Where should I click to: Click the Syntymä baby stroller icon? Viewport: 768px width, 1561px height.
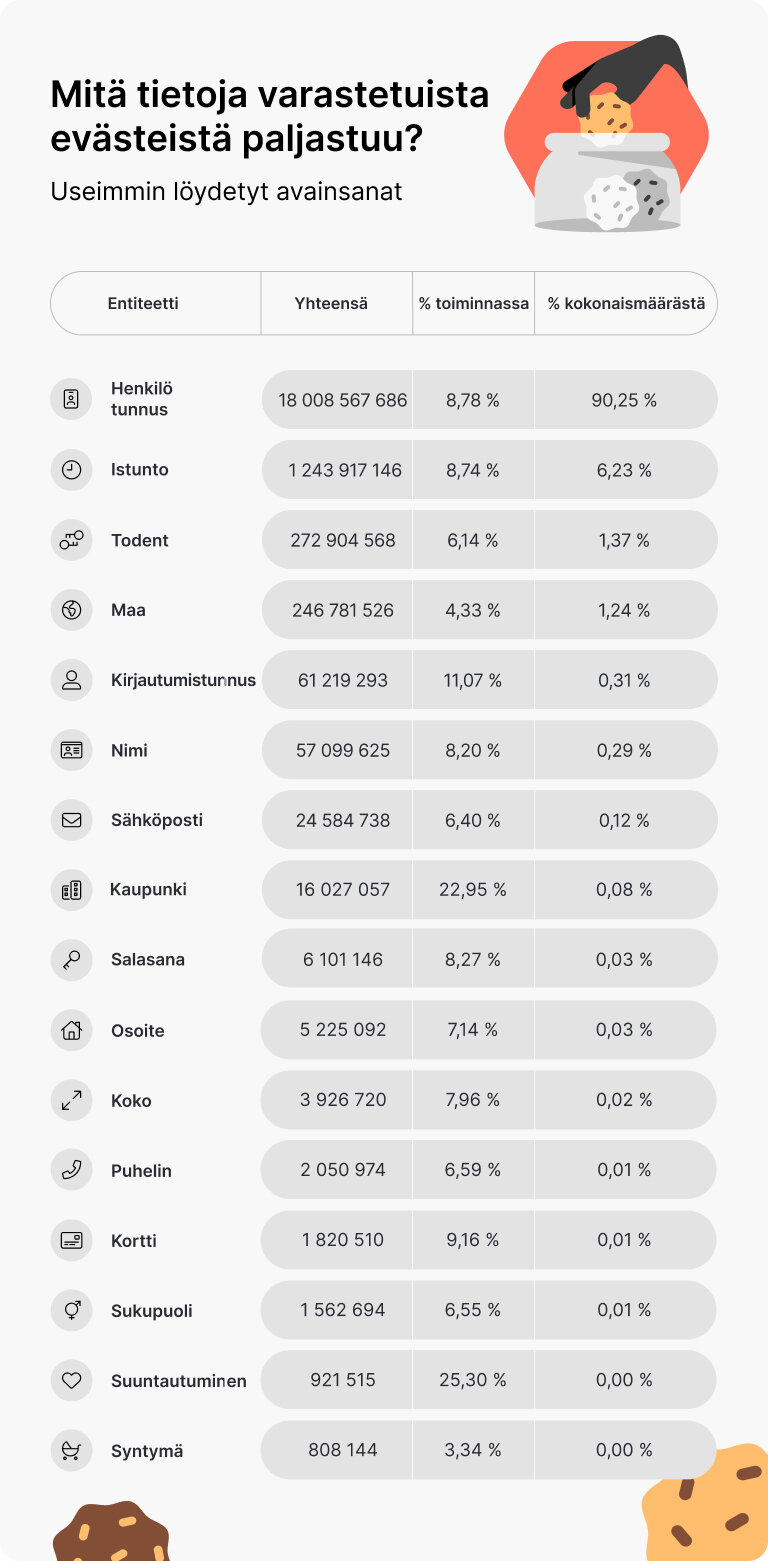[x=71, y=1450]
